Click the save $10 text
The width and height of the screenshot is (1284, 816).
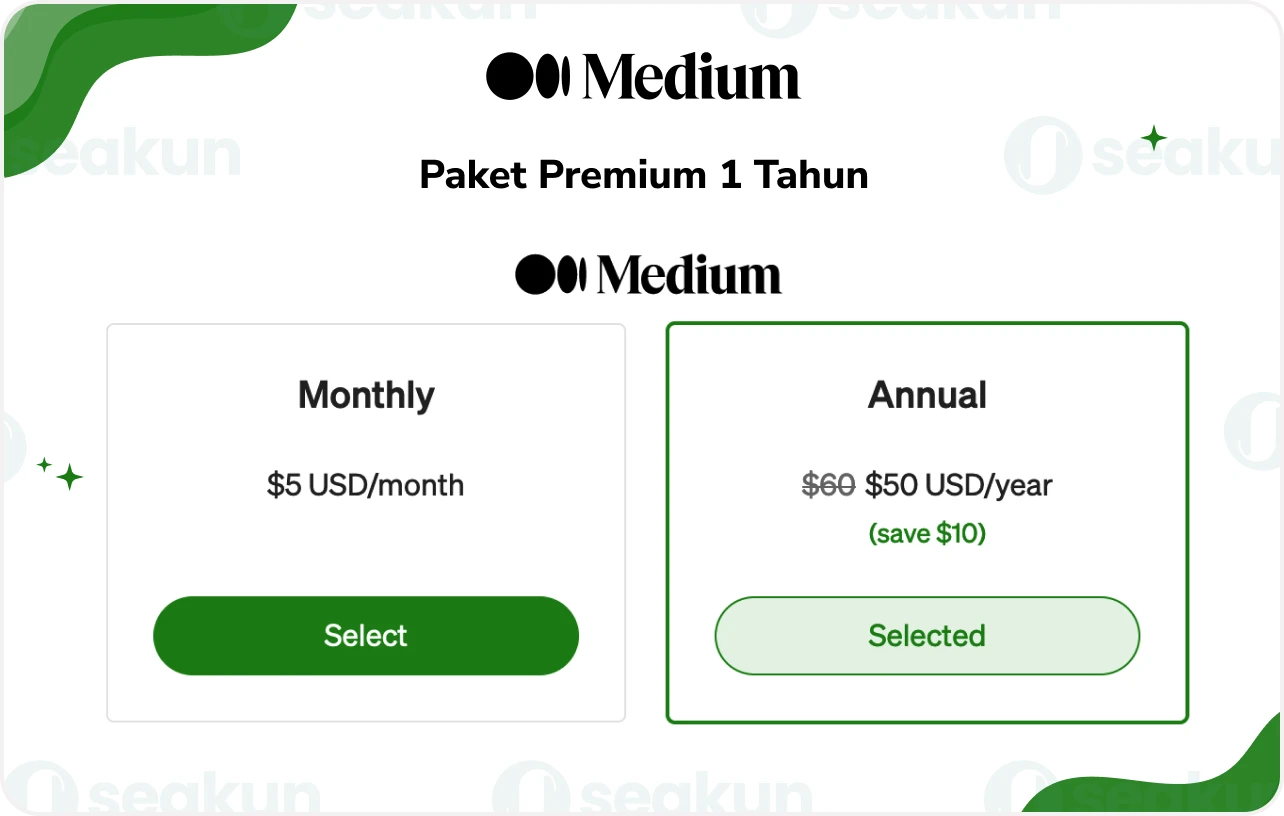point(927,533)
